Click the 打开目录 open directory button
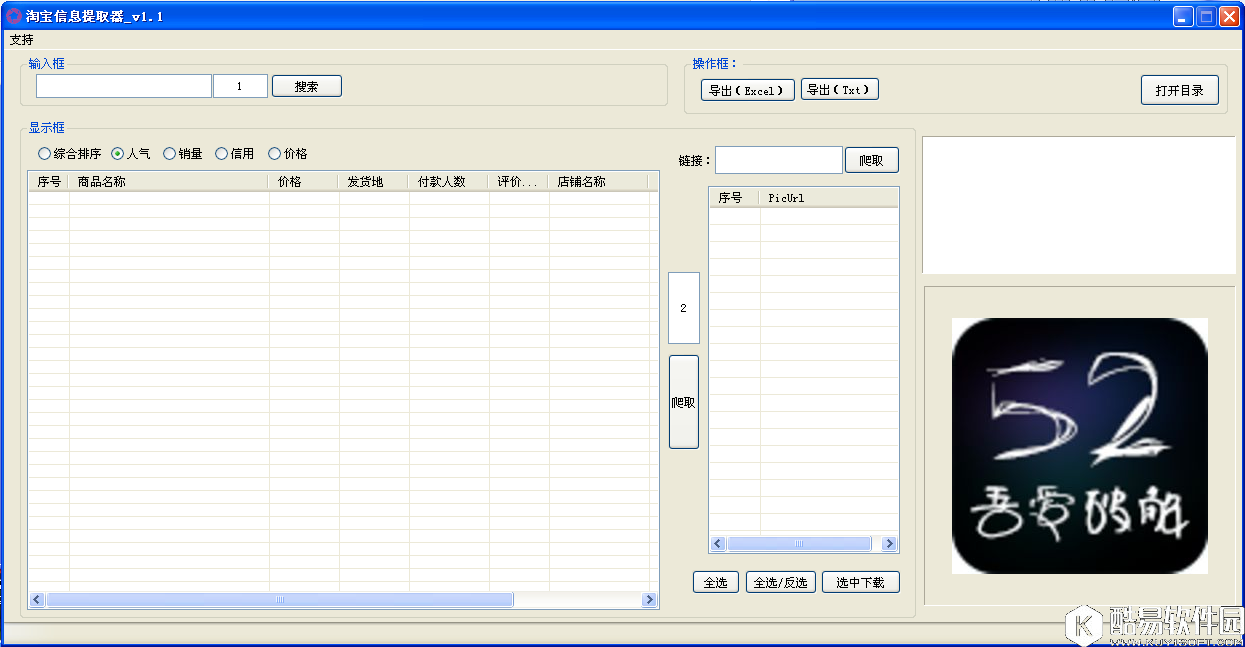1245x647 pixels. pos(1179,89)
